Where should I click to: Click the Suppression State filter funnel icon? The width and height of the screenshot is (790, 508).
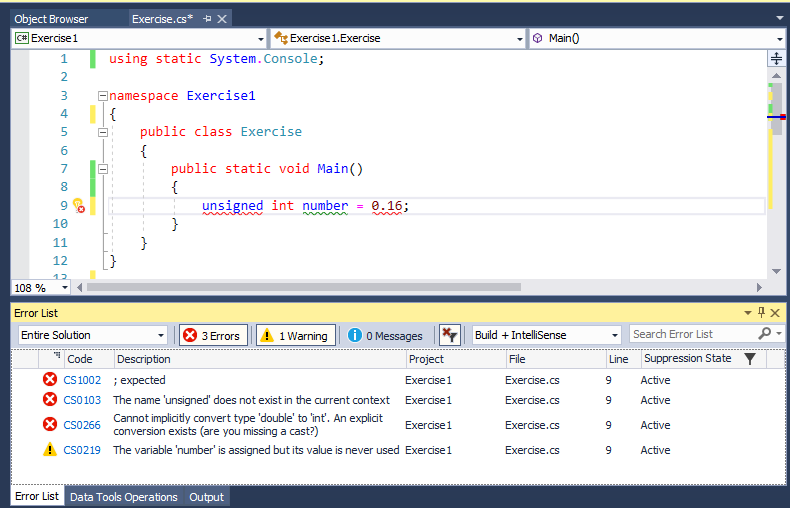[750, 358]
